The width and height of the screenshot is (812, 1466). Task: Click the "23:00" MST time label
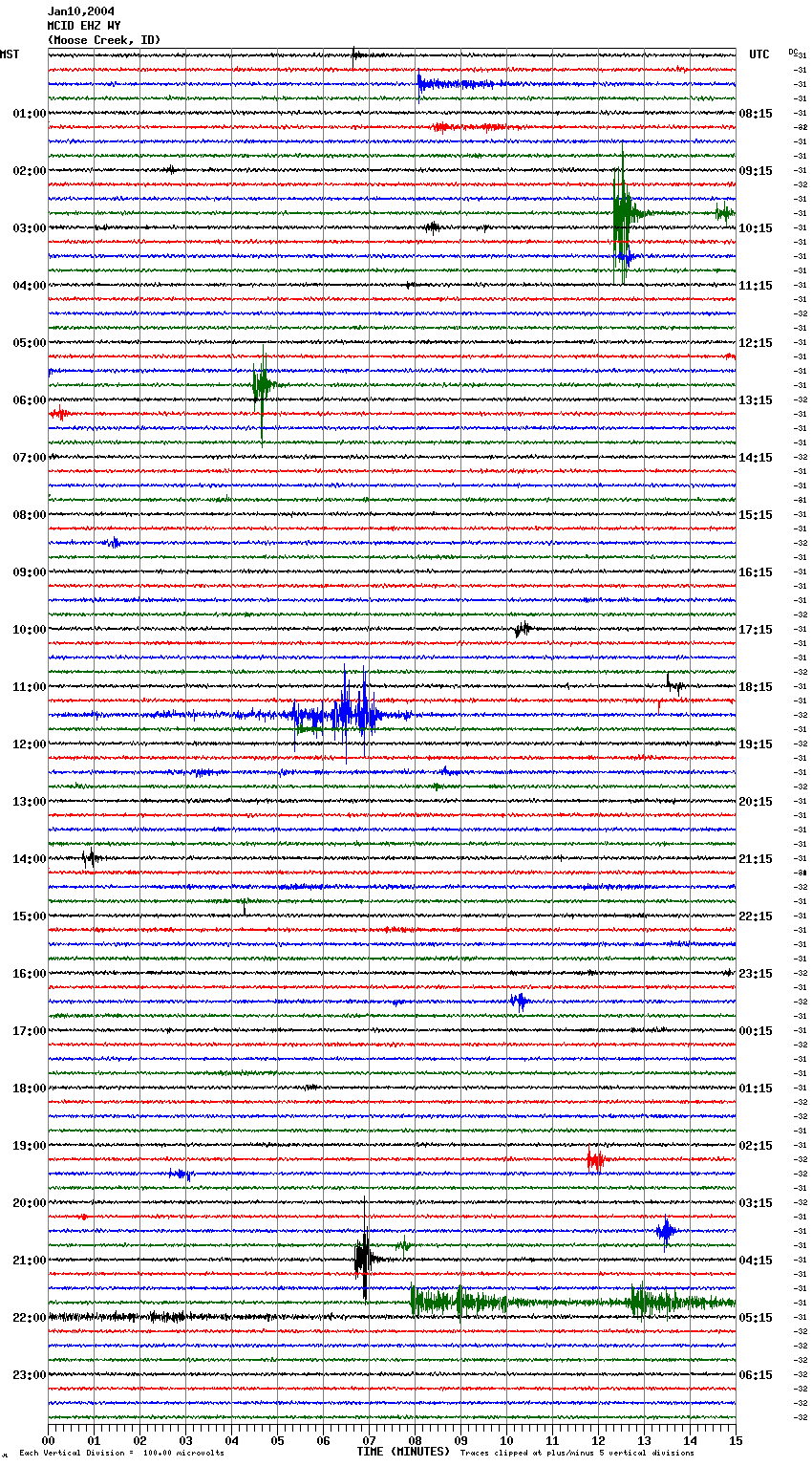[x=30, y=1375]
